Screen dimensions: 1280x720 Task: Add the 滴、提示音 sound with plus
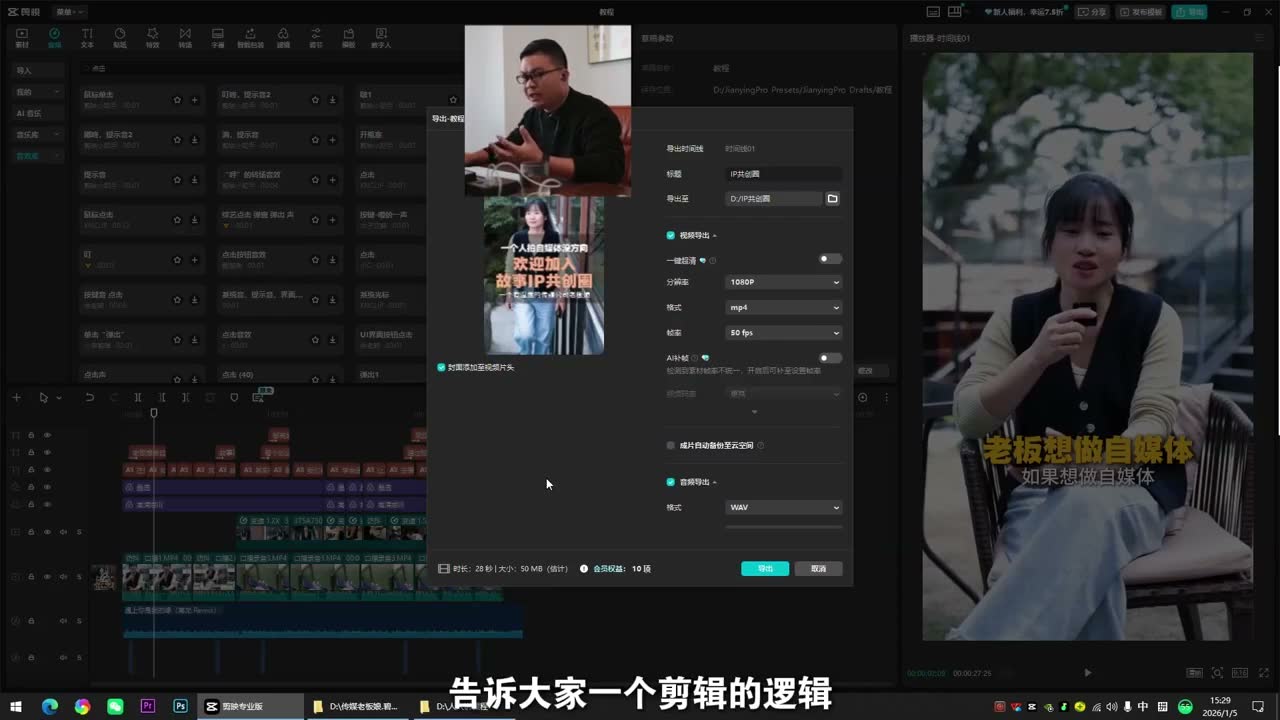click(332, 140)
